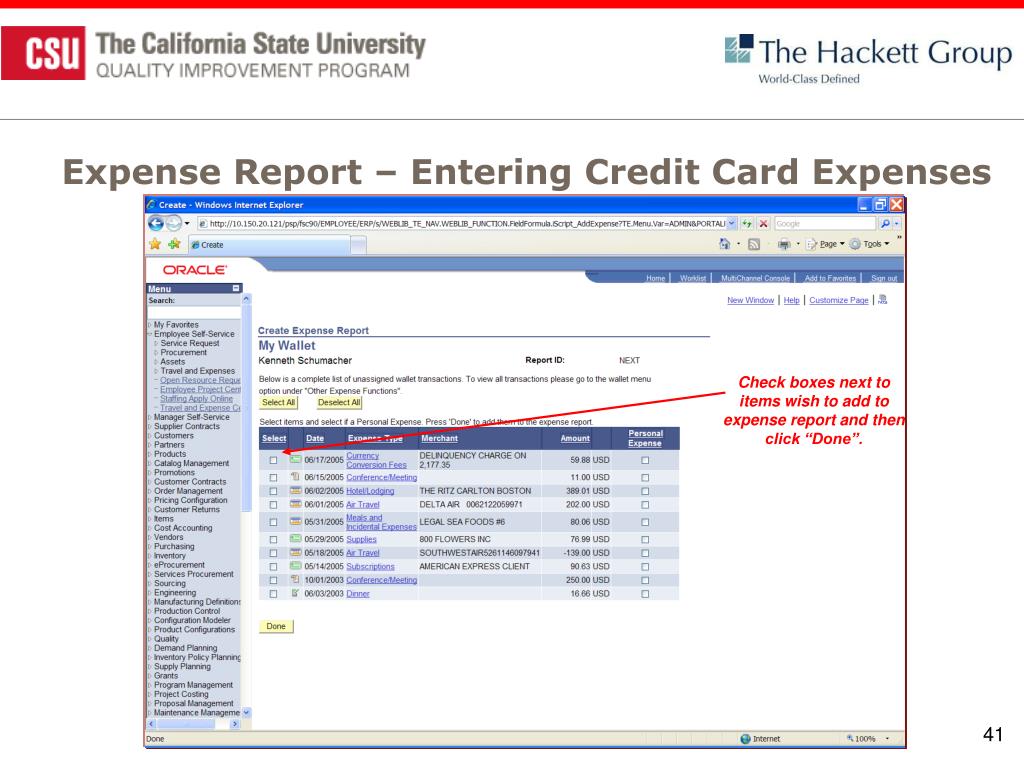Select the DELINQUENCY CHARGE transaction checkbox
The width and height of the screenshot is (1024, 768).
273,460
